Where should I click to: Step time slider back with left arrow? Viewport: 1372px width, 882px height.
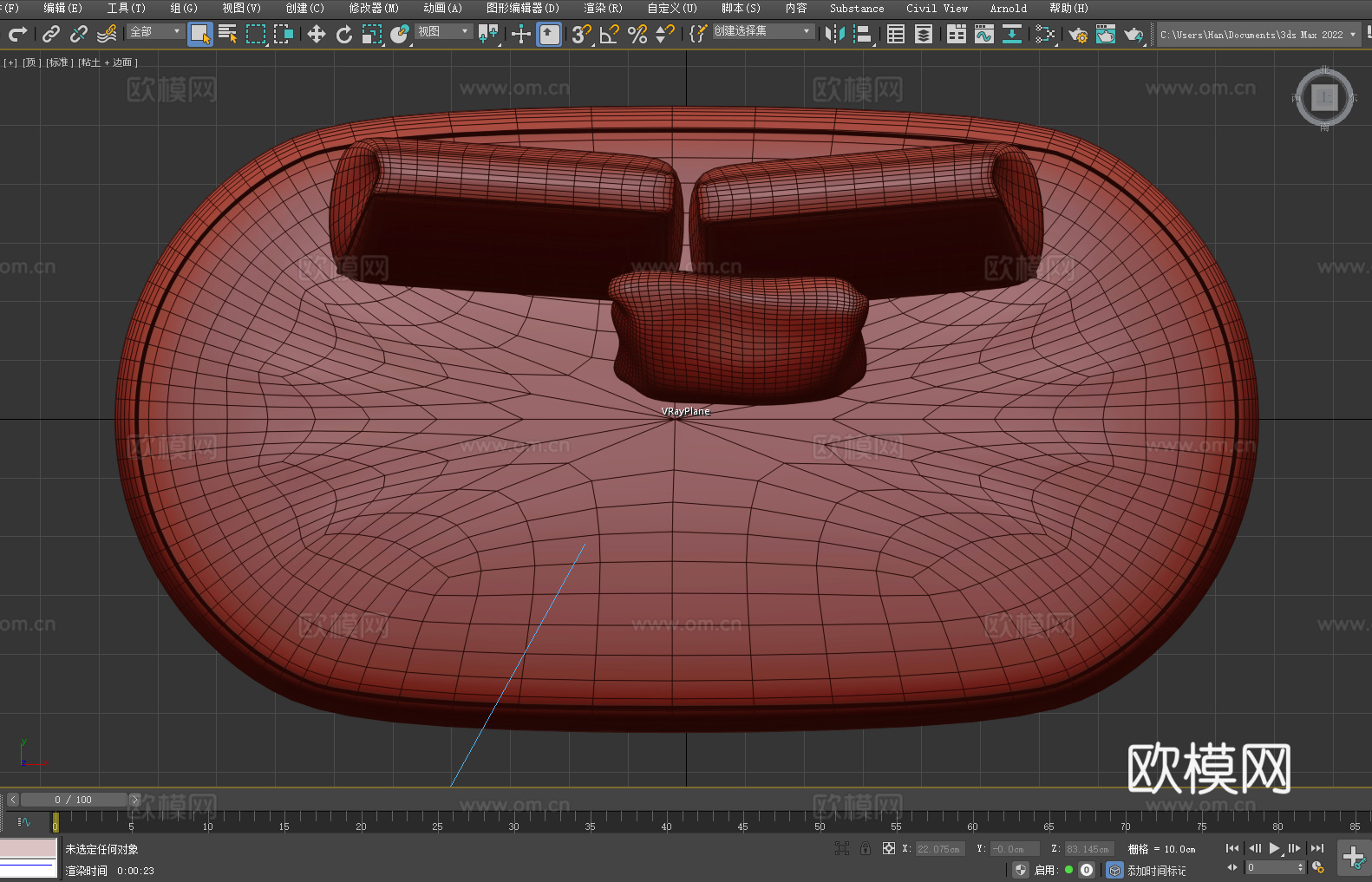(x=12, y=800)
